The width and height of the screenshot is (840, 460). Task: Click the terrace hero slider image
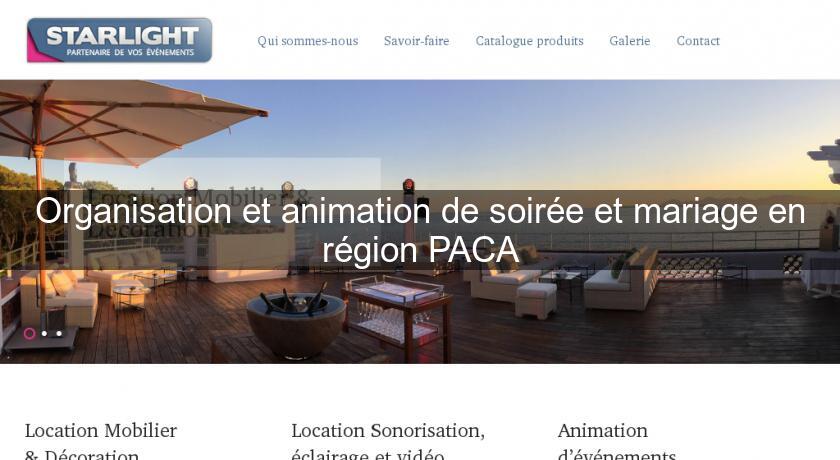[420, 222]
